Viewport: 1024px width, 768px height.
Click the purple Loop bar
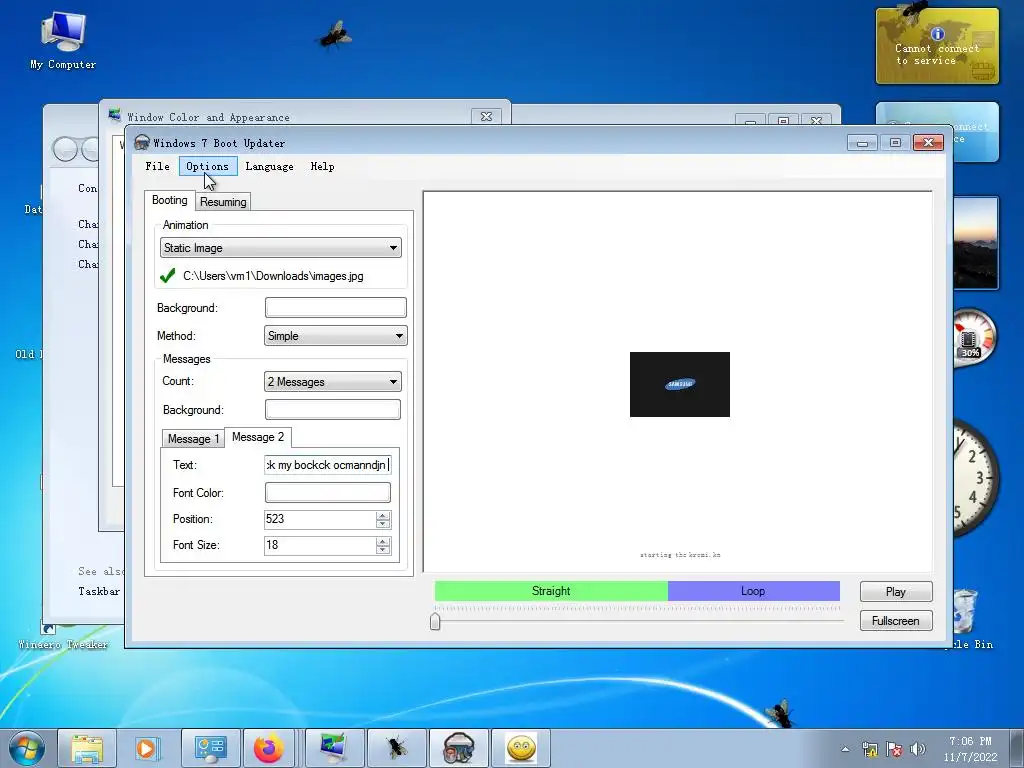click(754, 591)
